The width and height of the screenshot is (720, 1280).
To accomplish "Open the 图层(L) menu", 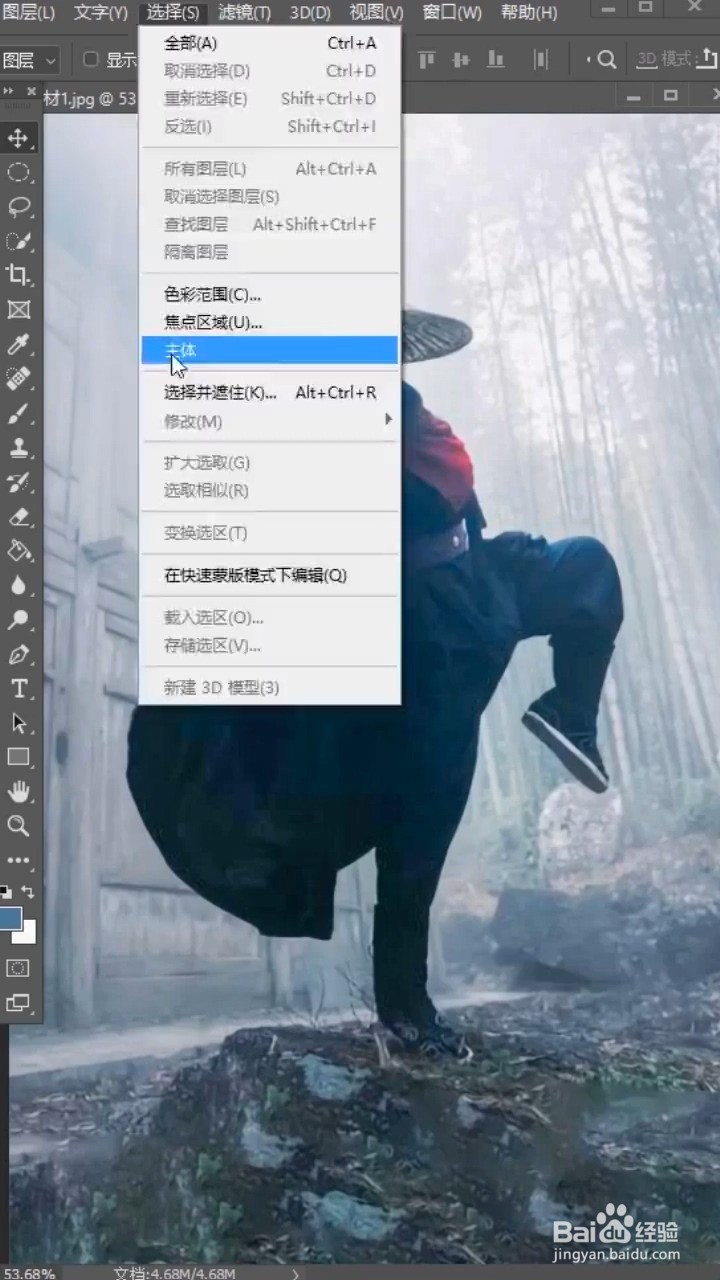I will [x=28, y=13].
